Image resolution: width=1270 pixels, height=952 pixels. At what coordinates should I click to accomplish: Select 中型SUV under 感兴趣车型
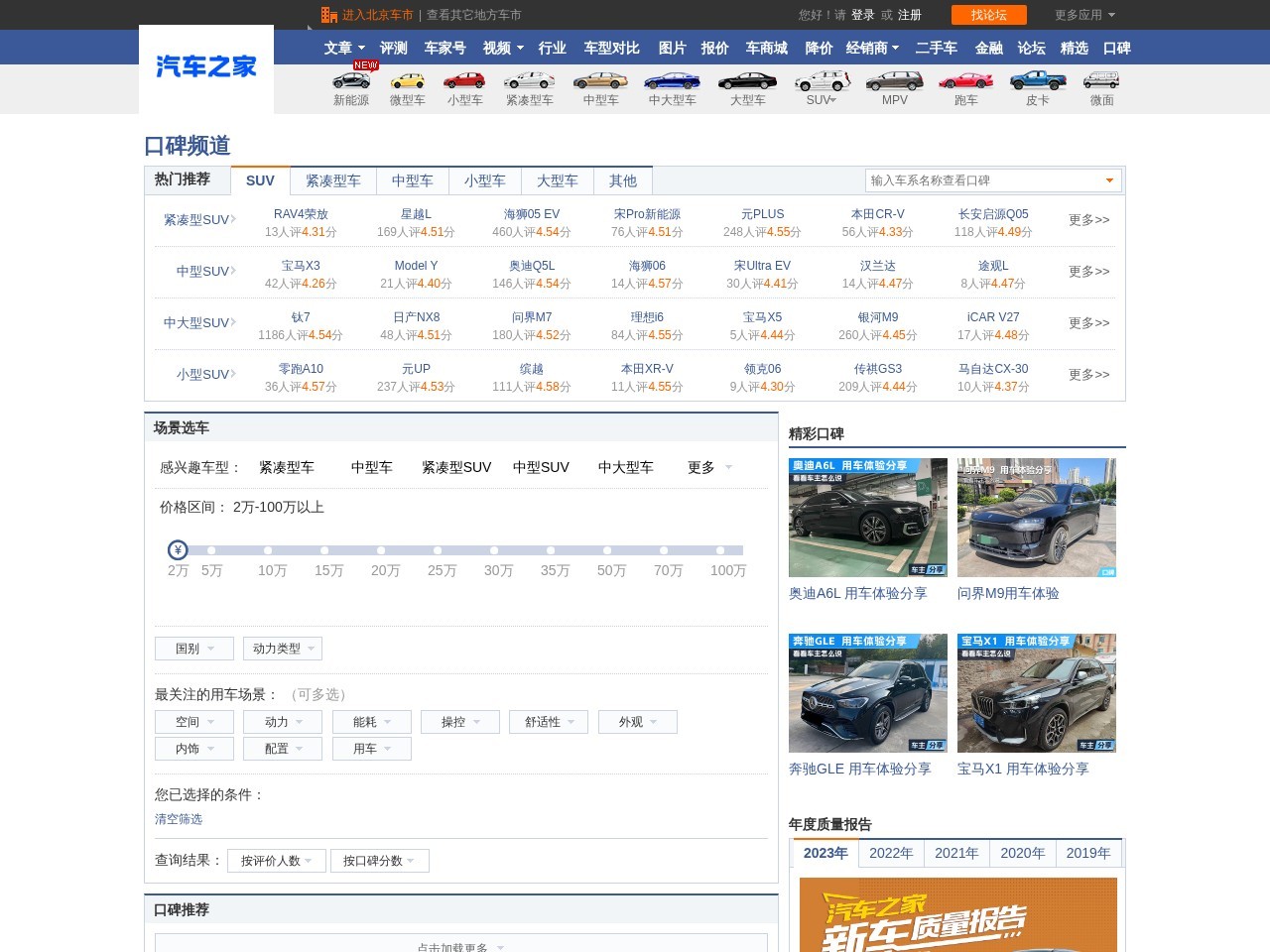[x=541, y=467]
